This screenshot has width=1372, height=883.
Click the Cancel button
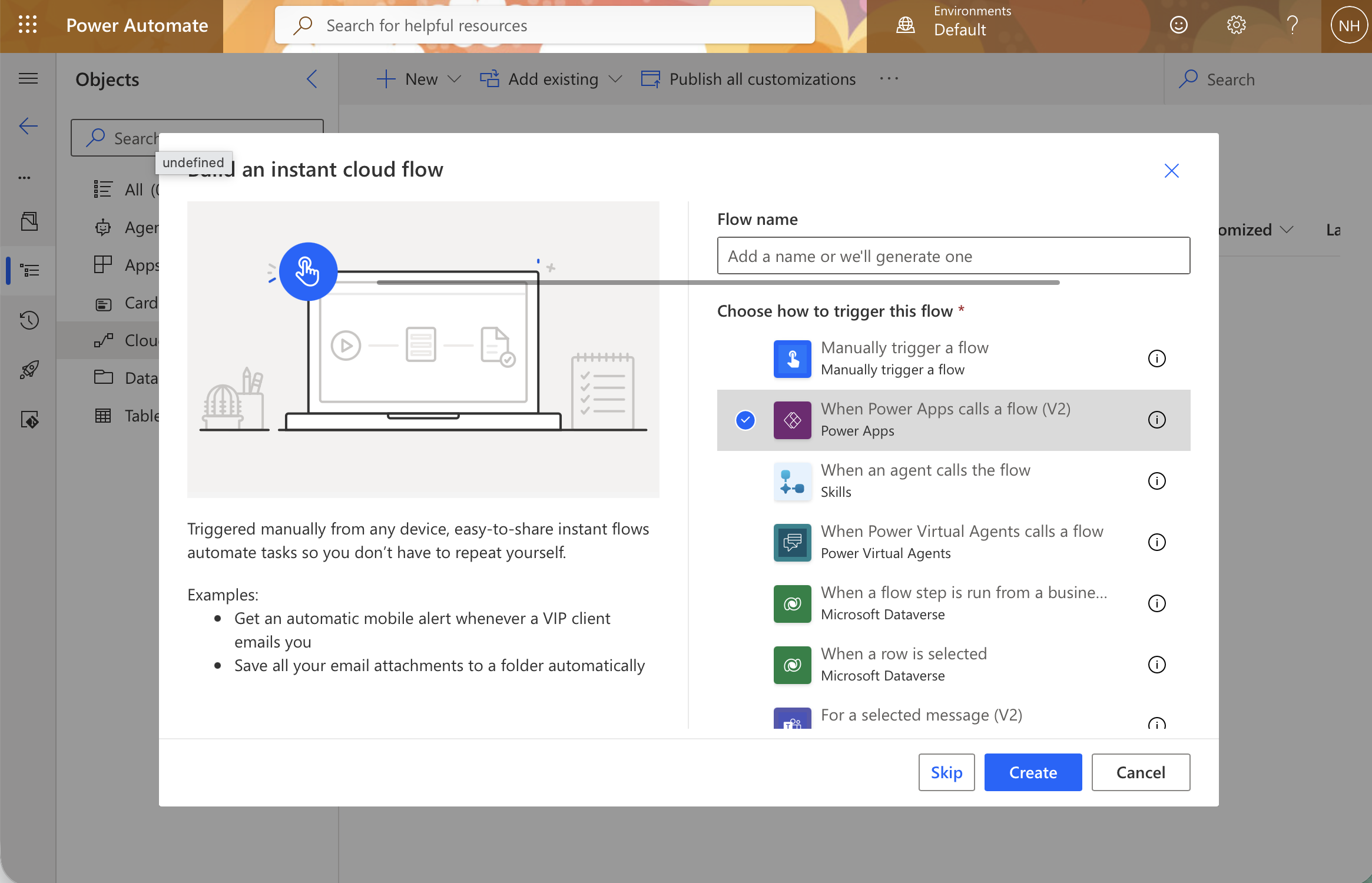(1141, 772)
